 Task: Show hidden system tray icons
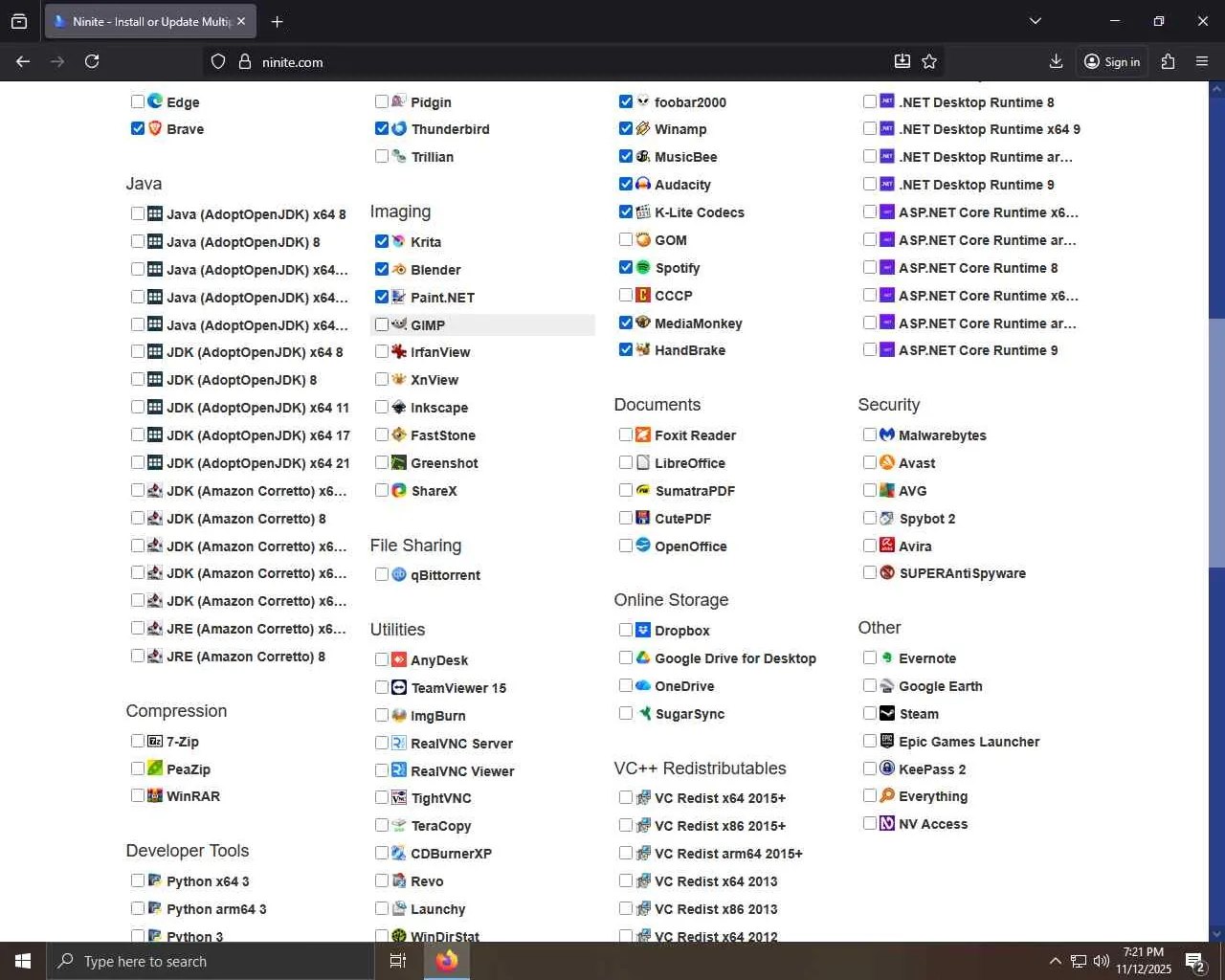[x=1055, y=961]
